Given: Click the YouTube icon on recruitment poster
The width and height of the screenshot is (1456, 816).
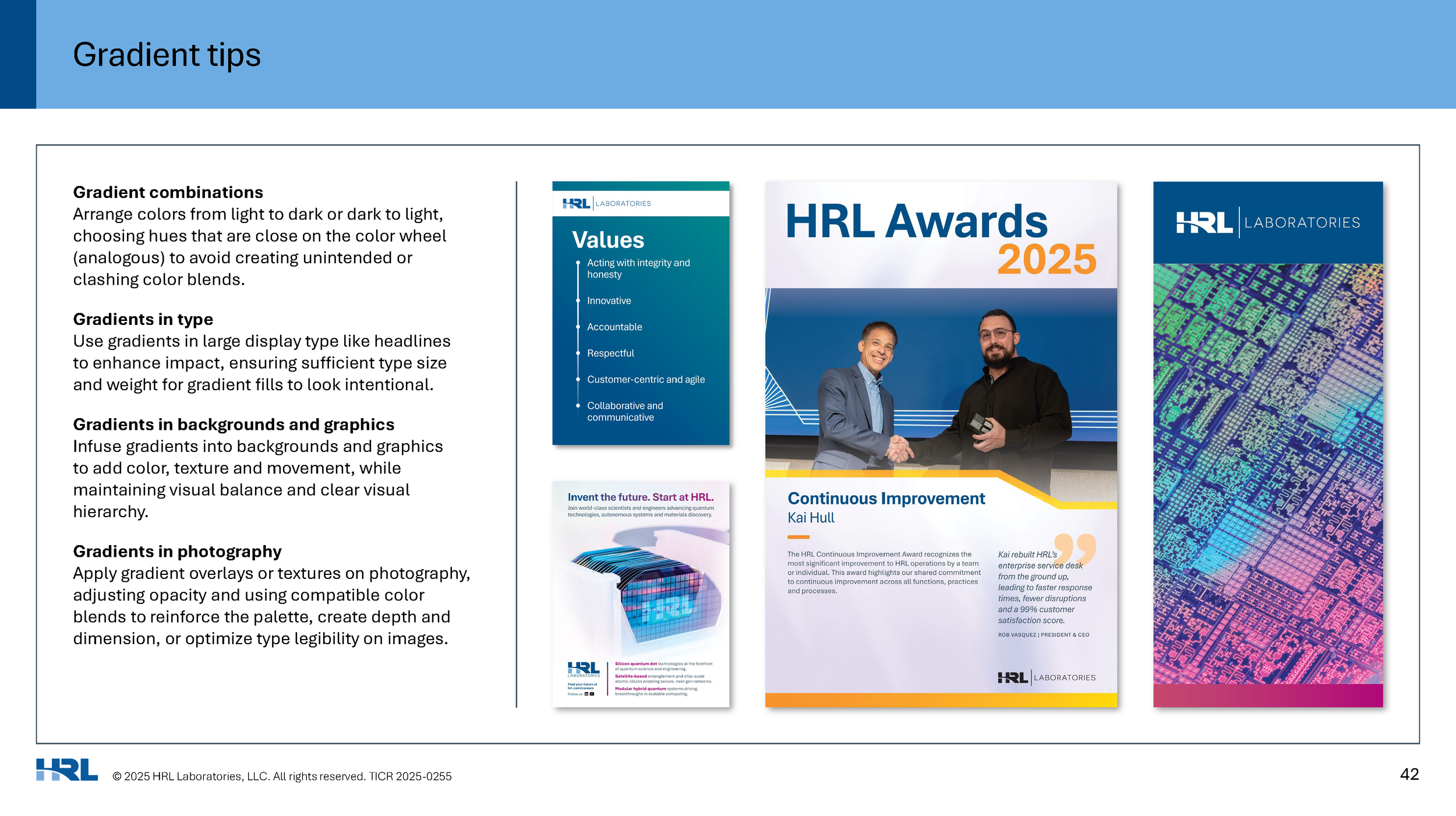Looking at the screenshot, I should pos(592,694).
